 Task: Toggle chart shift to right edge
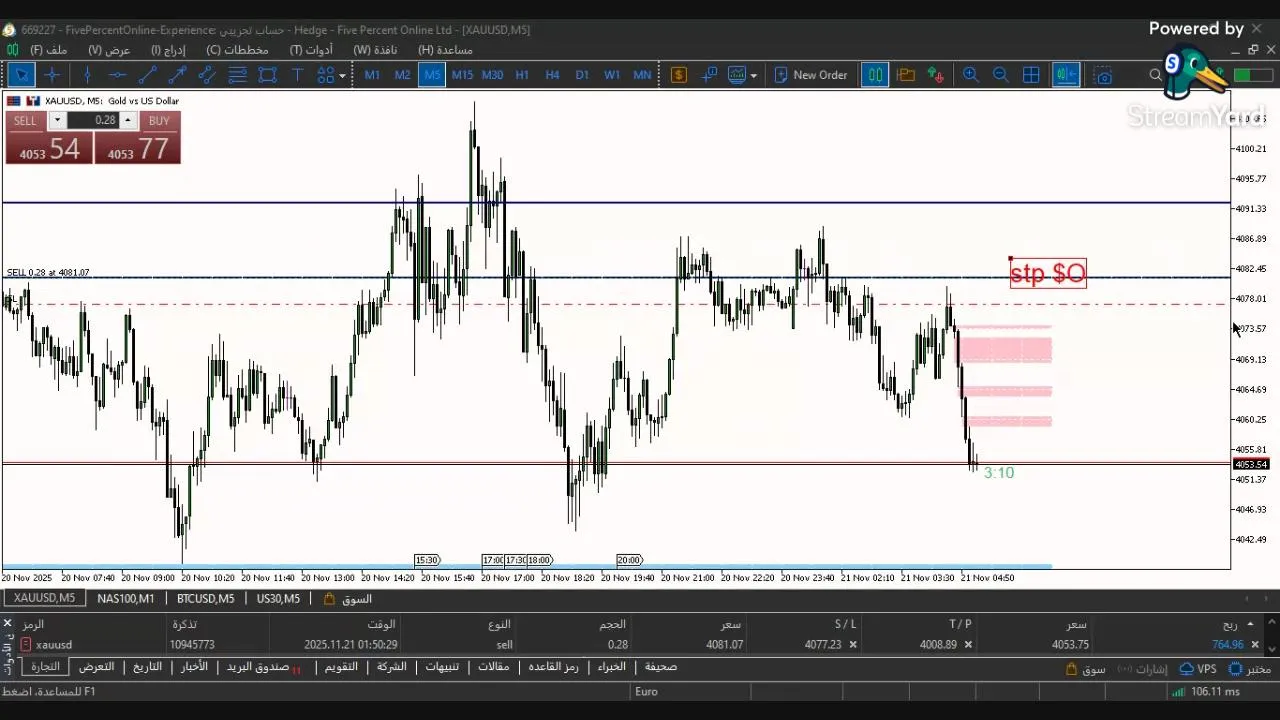tap(1066, 75)
